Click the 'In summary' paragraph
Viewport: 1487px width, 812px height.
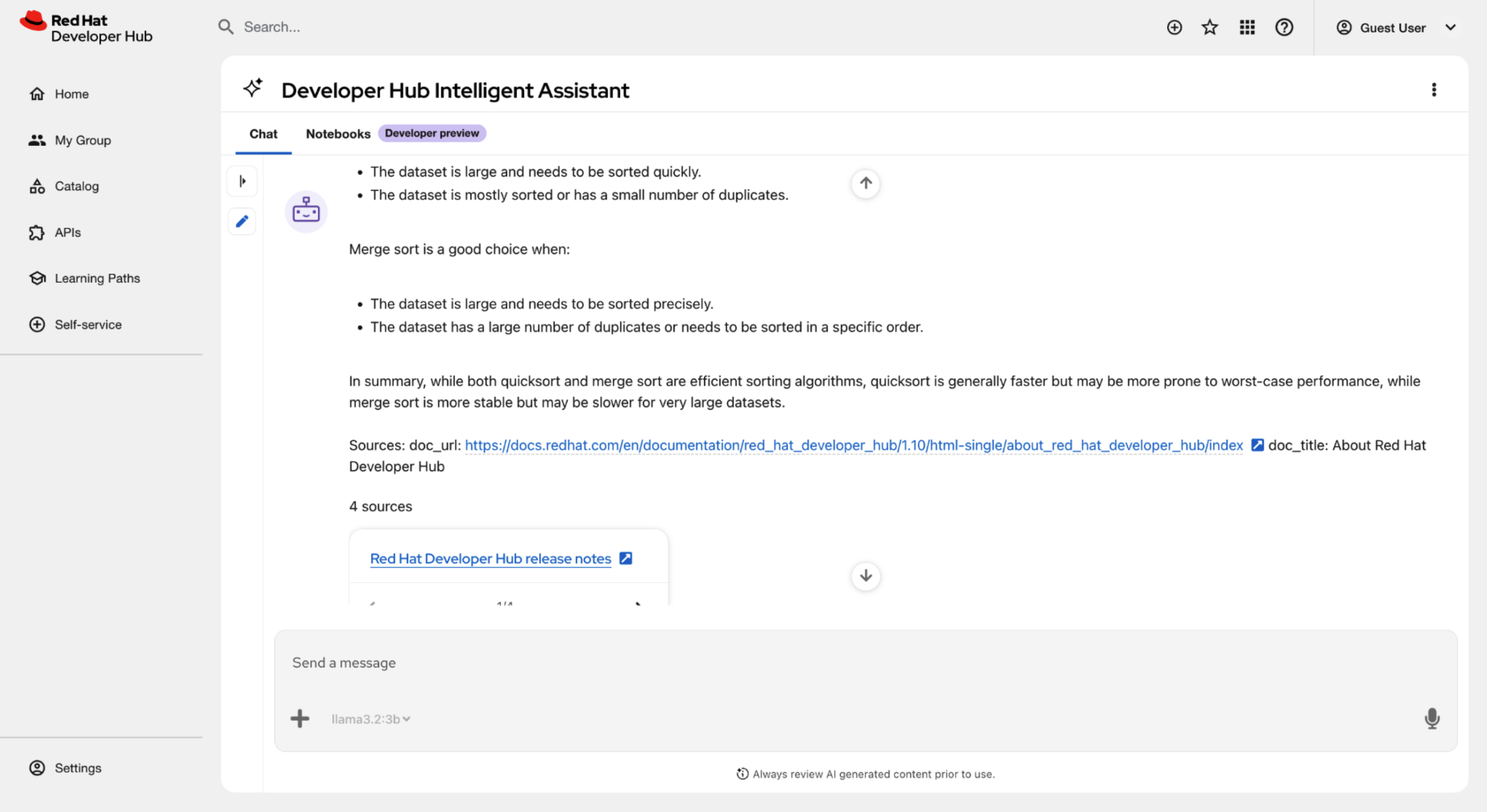(x=884, y=392)
